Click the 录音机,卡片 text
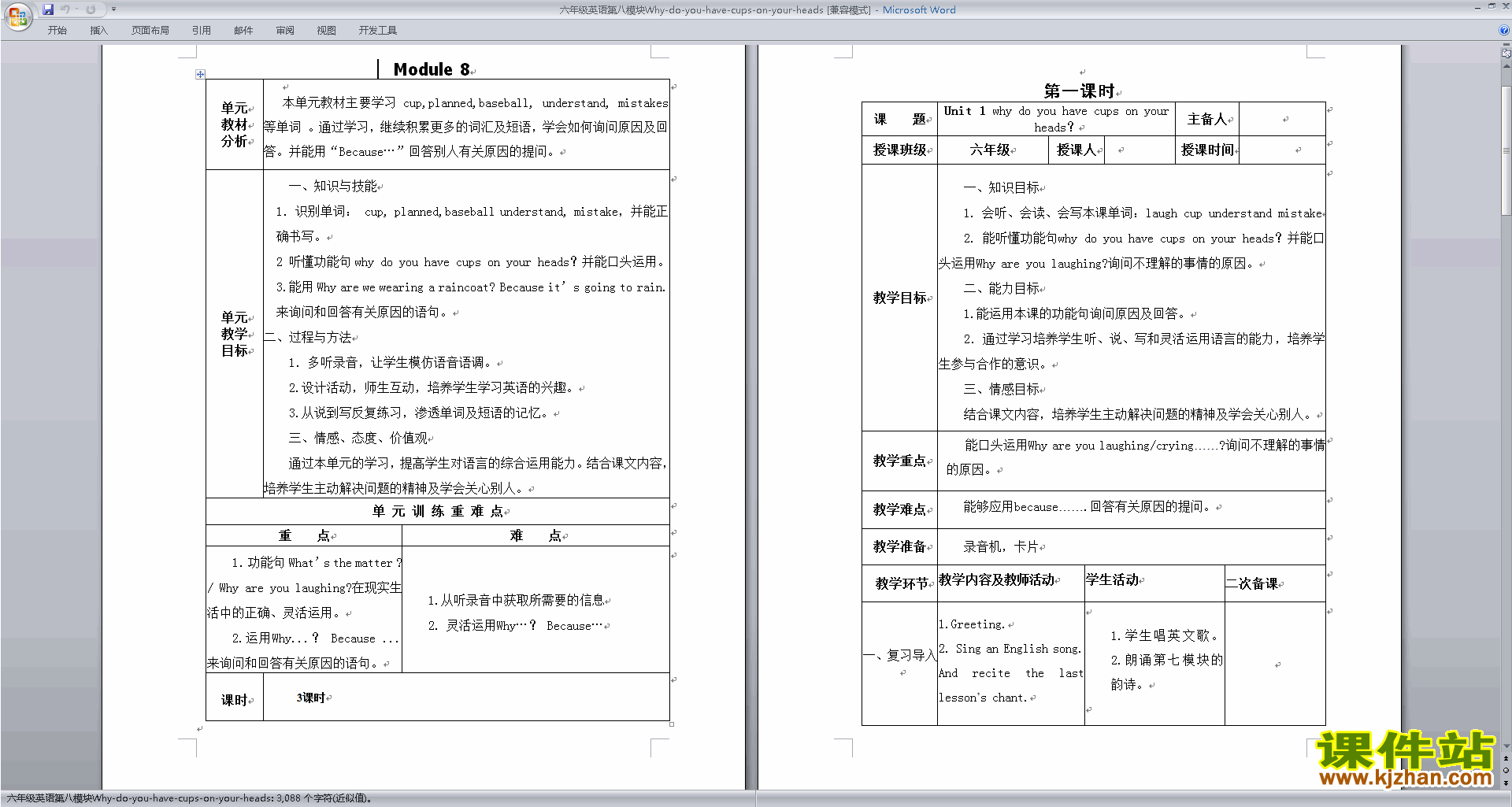 1001,546
